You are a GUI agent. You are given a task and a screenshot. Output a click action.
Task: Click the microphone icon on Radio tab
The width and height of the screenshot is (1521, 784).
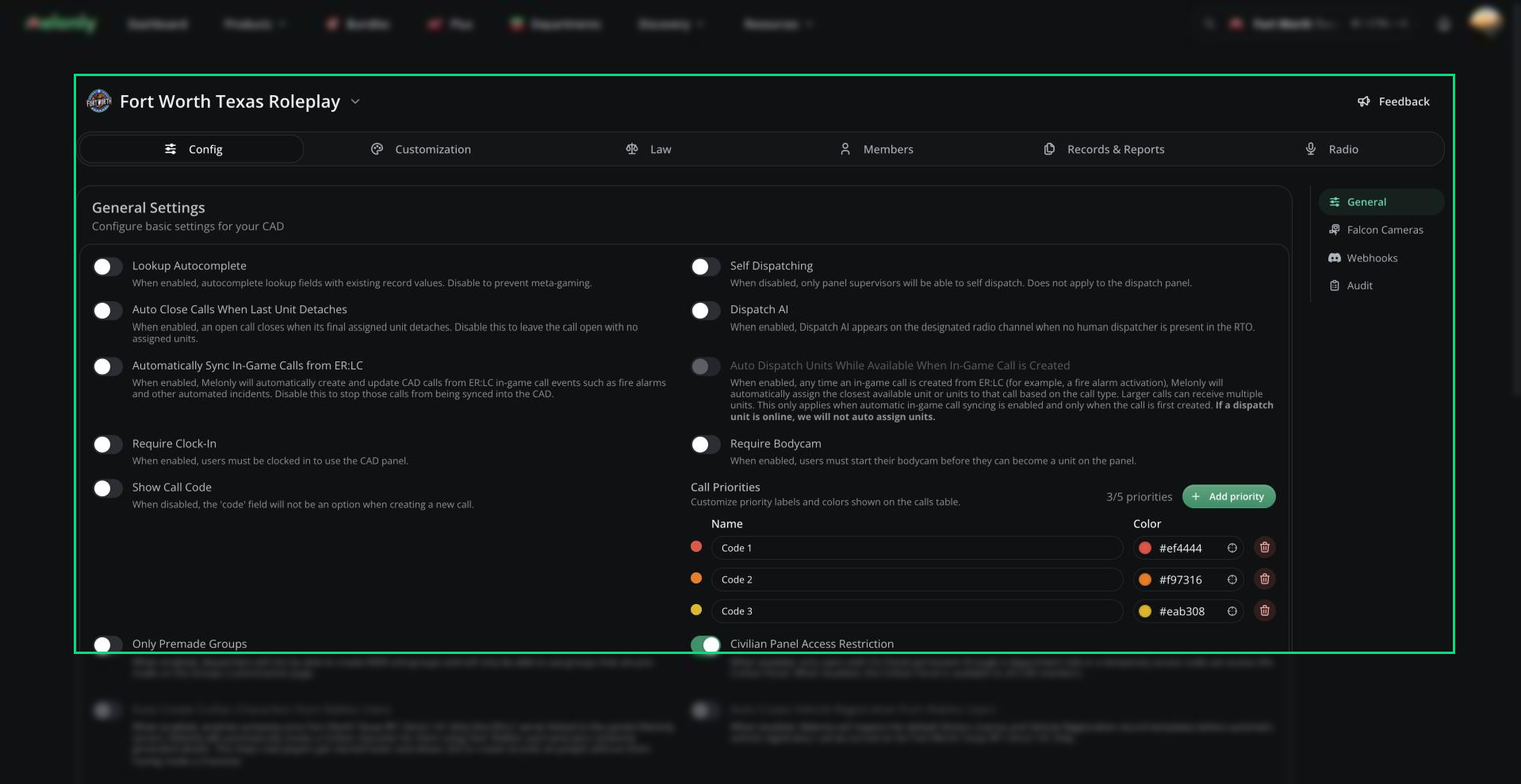pyautogui.click(x=1311, y=149)
